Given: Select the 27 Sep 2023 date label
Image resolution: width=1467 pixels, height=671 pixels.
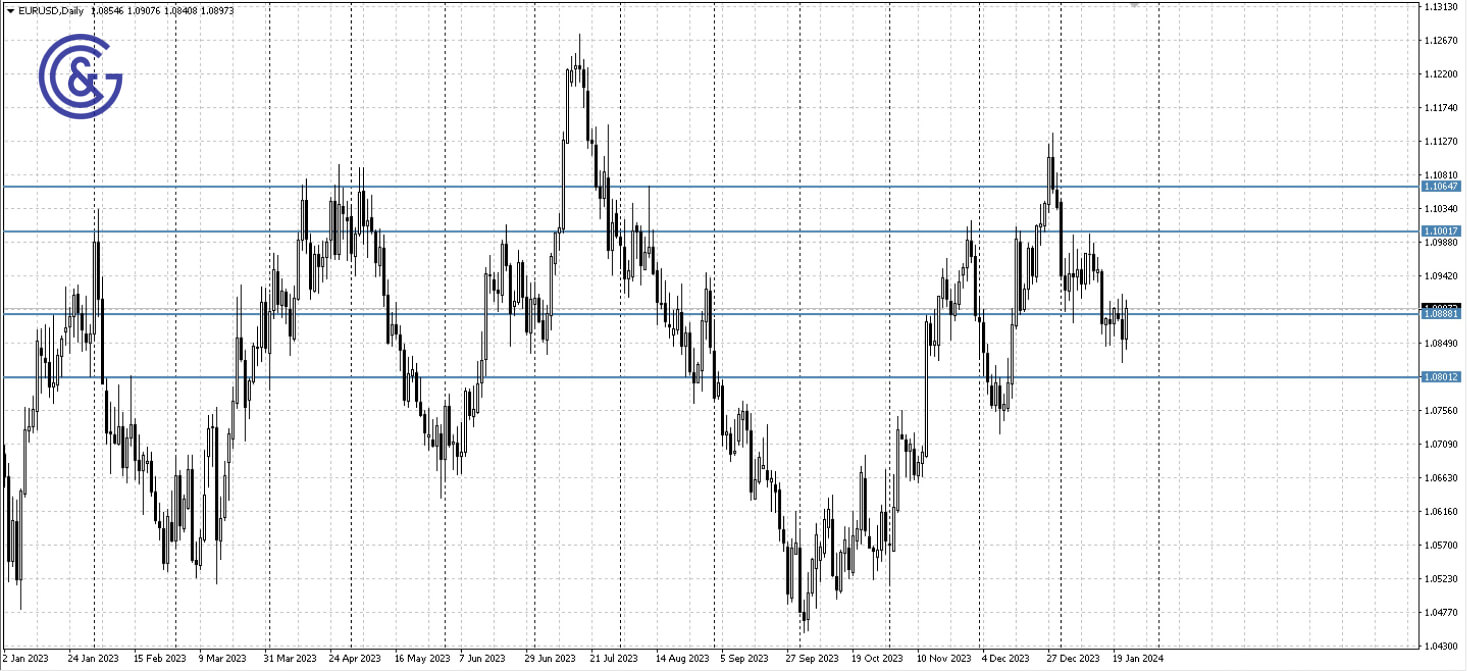Looking at the screenshot, I should click(x=810, y=660).
